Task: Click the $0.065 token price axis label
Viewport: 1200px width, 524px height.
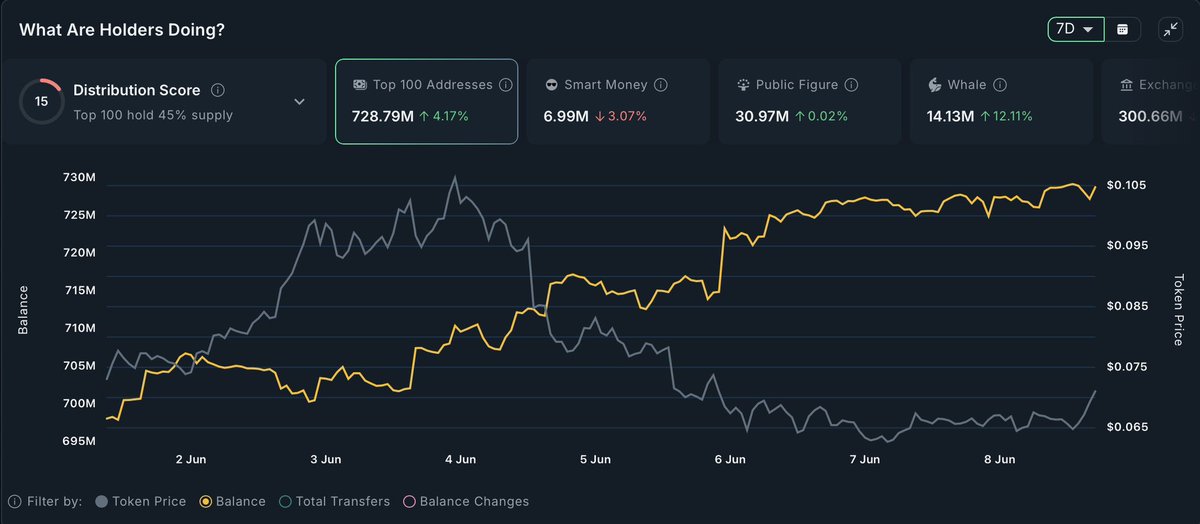Action: pyautogui.click(x=1127, y=427)
